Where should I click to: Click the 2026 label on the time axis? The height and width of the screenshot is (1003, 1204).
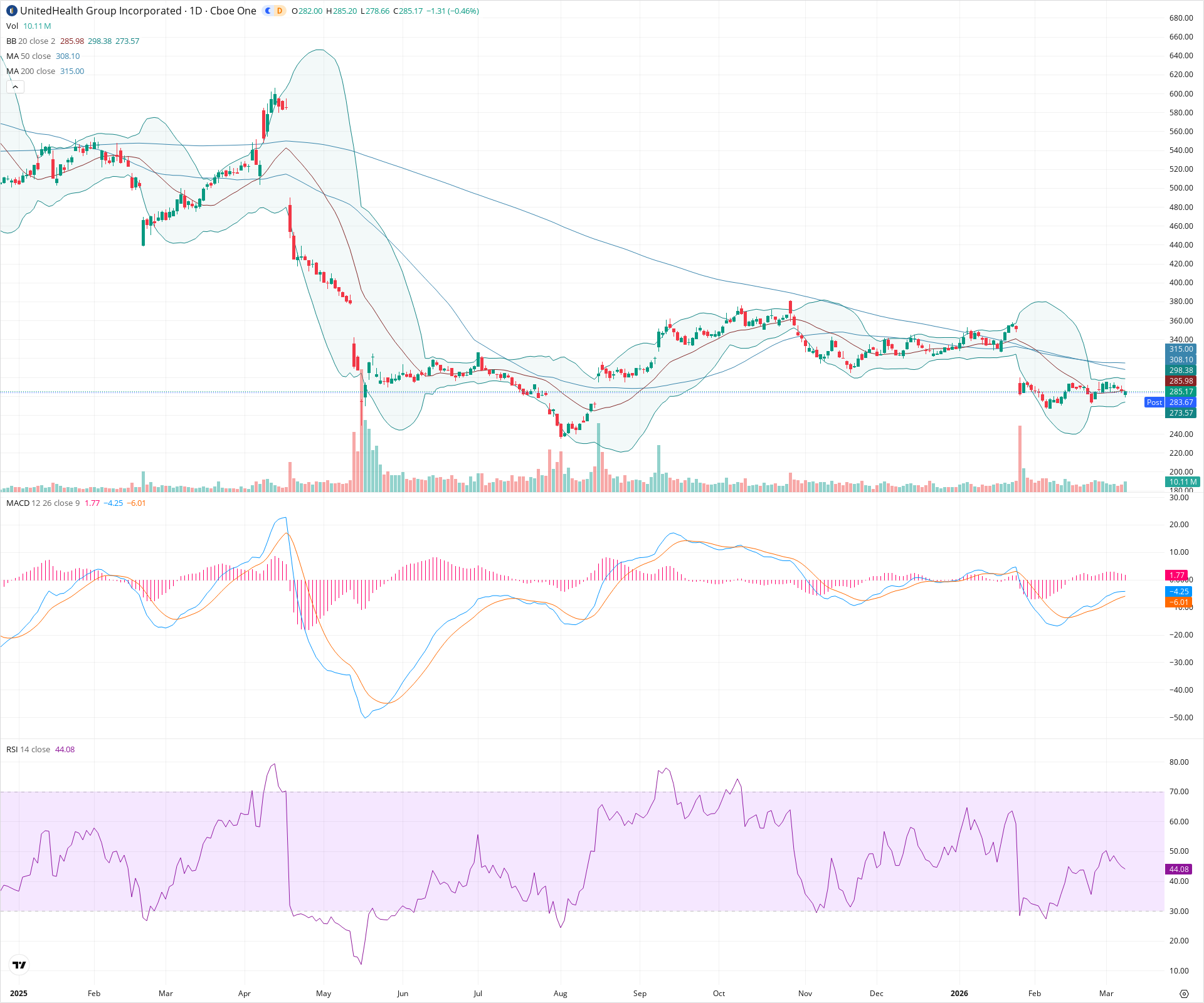point(961,994)
